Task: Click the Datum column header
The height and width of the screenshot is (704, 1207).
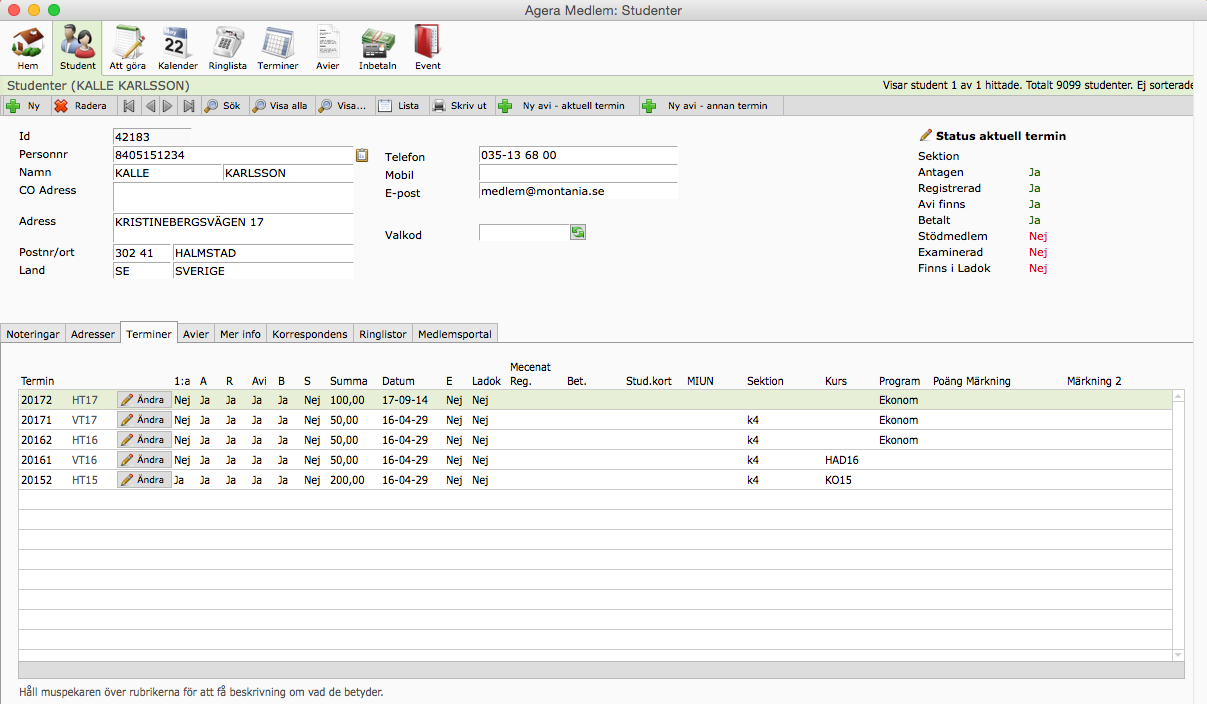Action: pos(398,381)
